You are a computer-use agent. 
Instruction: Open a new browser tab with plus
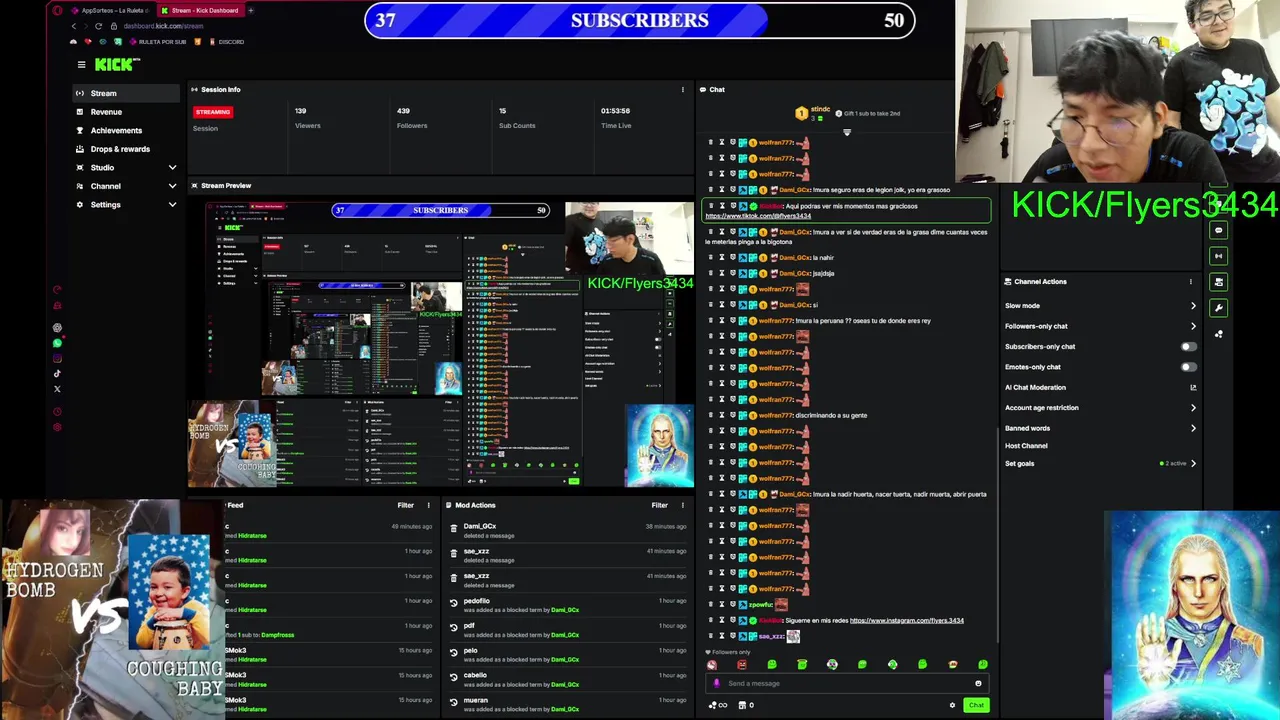click(x=250, y=10)
